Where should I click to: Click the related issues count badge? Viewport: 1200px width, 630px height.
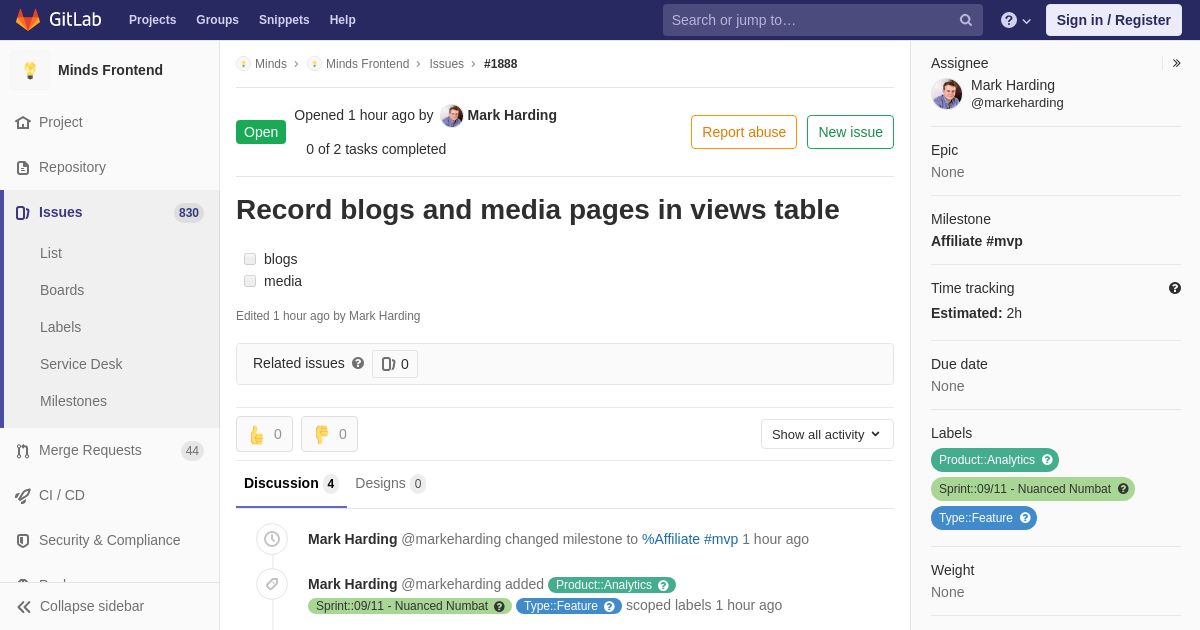click(x=395, y=364)
